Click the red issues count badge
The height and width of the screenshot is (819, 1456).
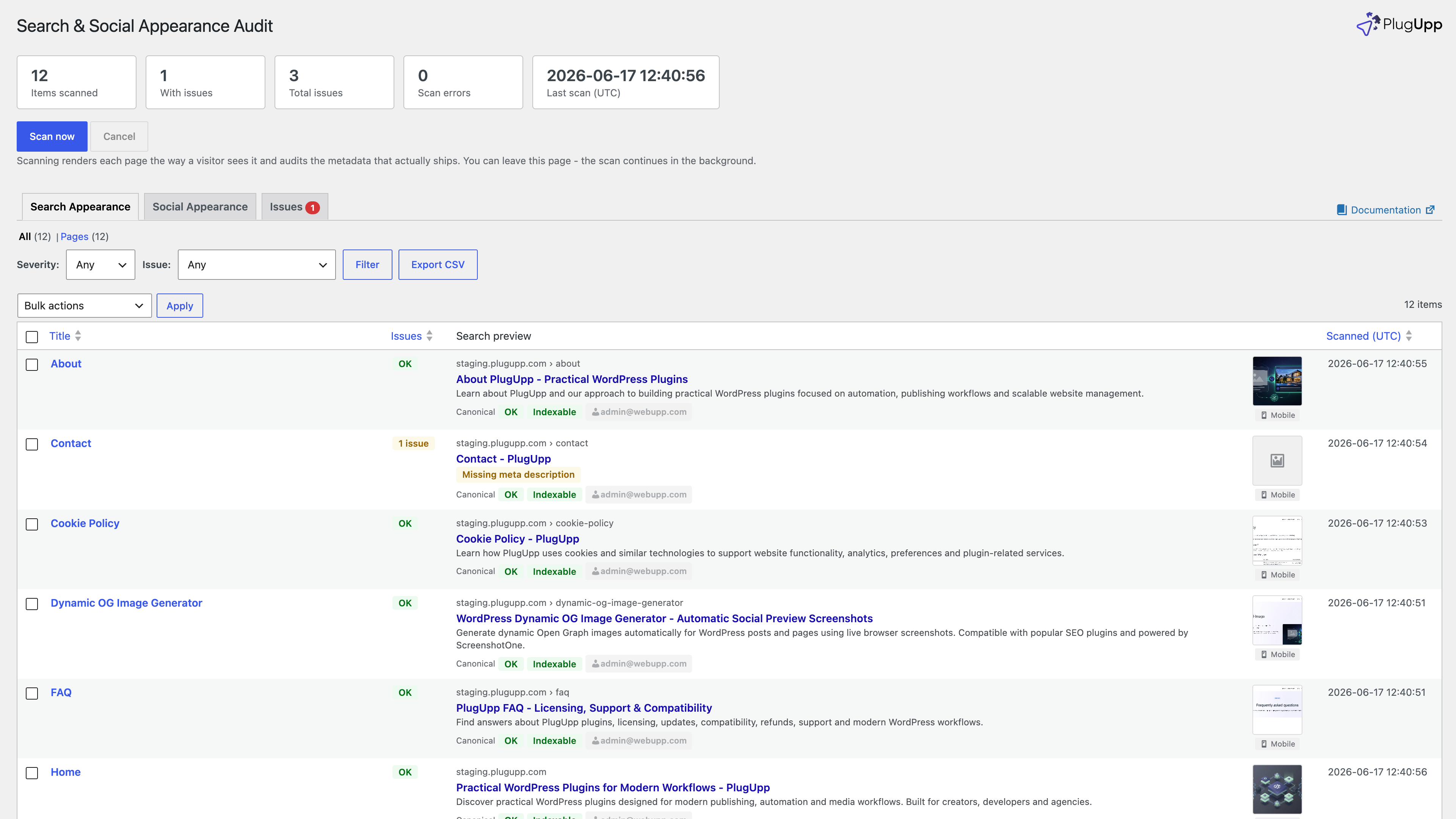[312, 207]
